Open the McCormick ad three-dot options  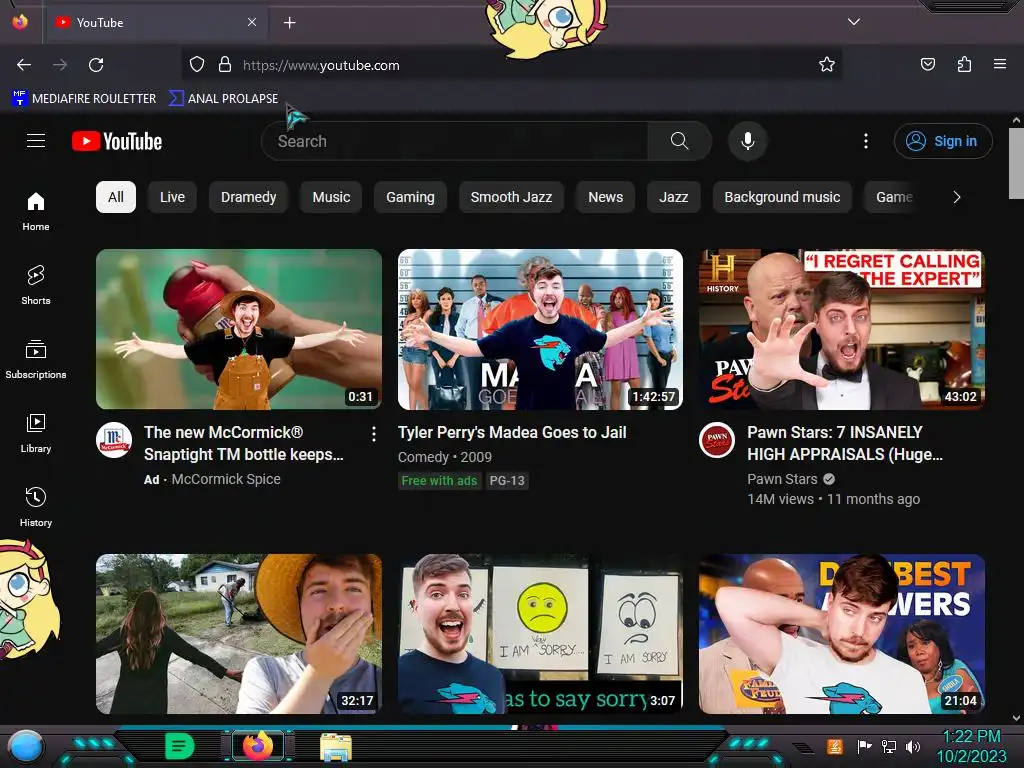[x=374, y=434]
